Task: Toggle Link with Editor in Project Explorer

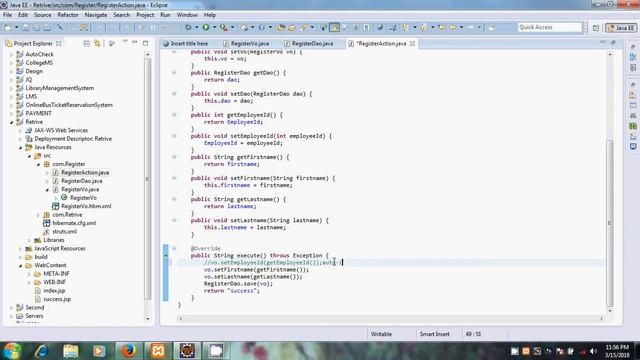Action: pos(97,43)
